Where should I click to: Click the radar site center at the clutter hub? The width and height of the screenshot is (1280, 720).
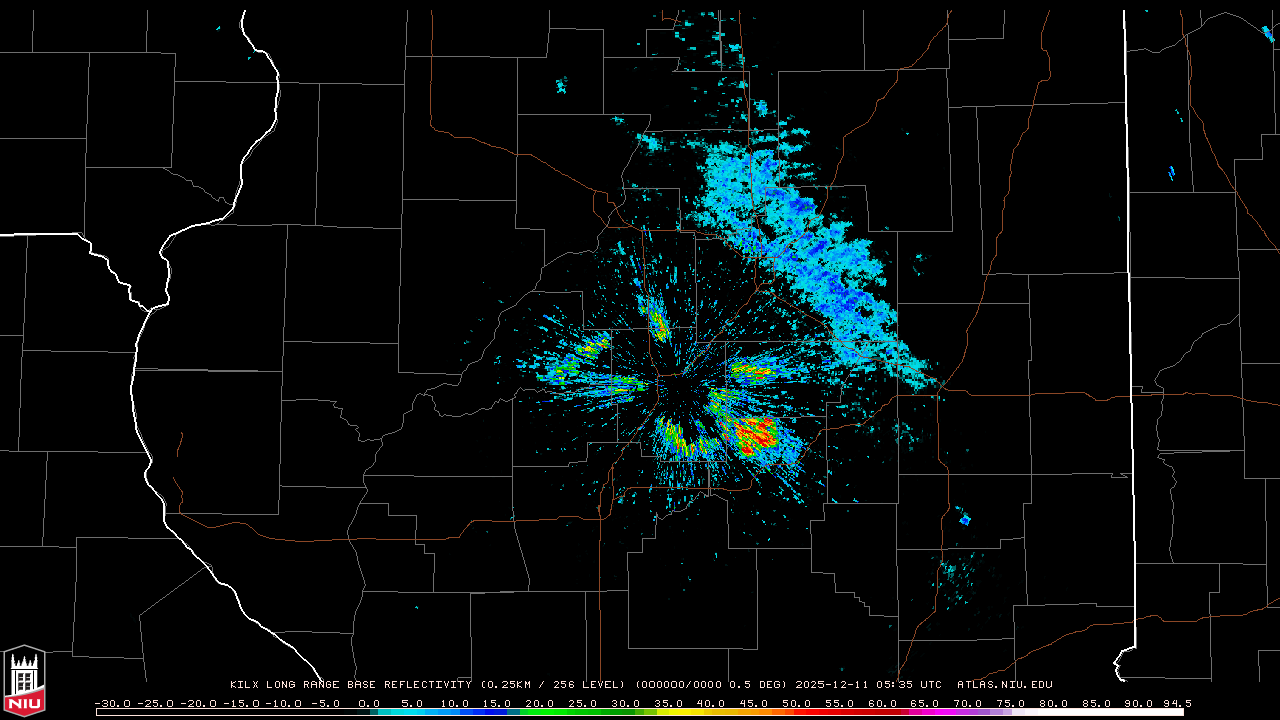pyautogui.click(x=678, y=389)
